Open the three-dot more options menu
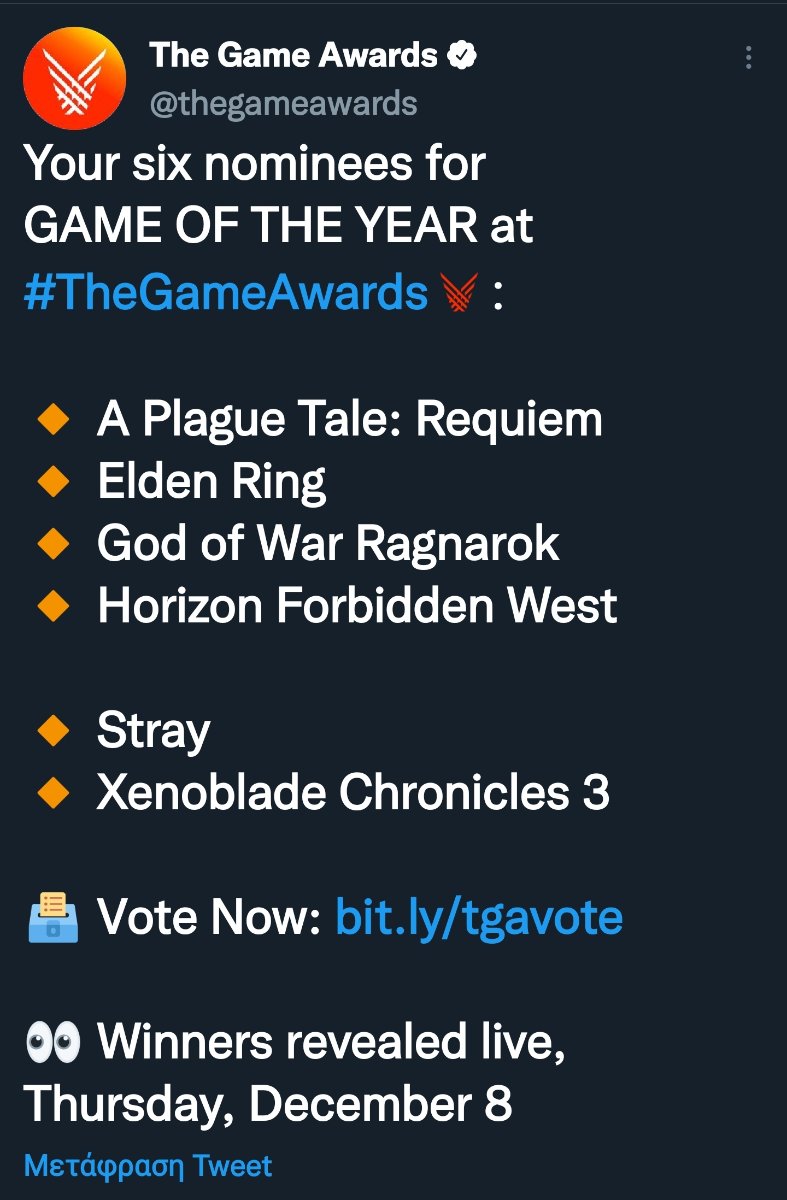 [748, 58]
